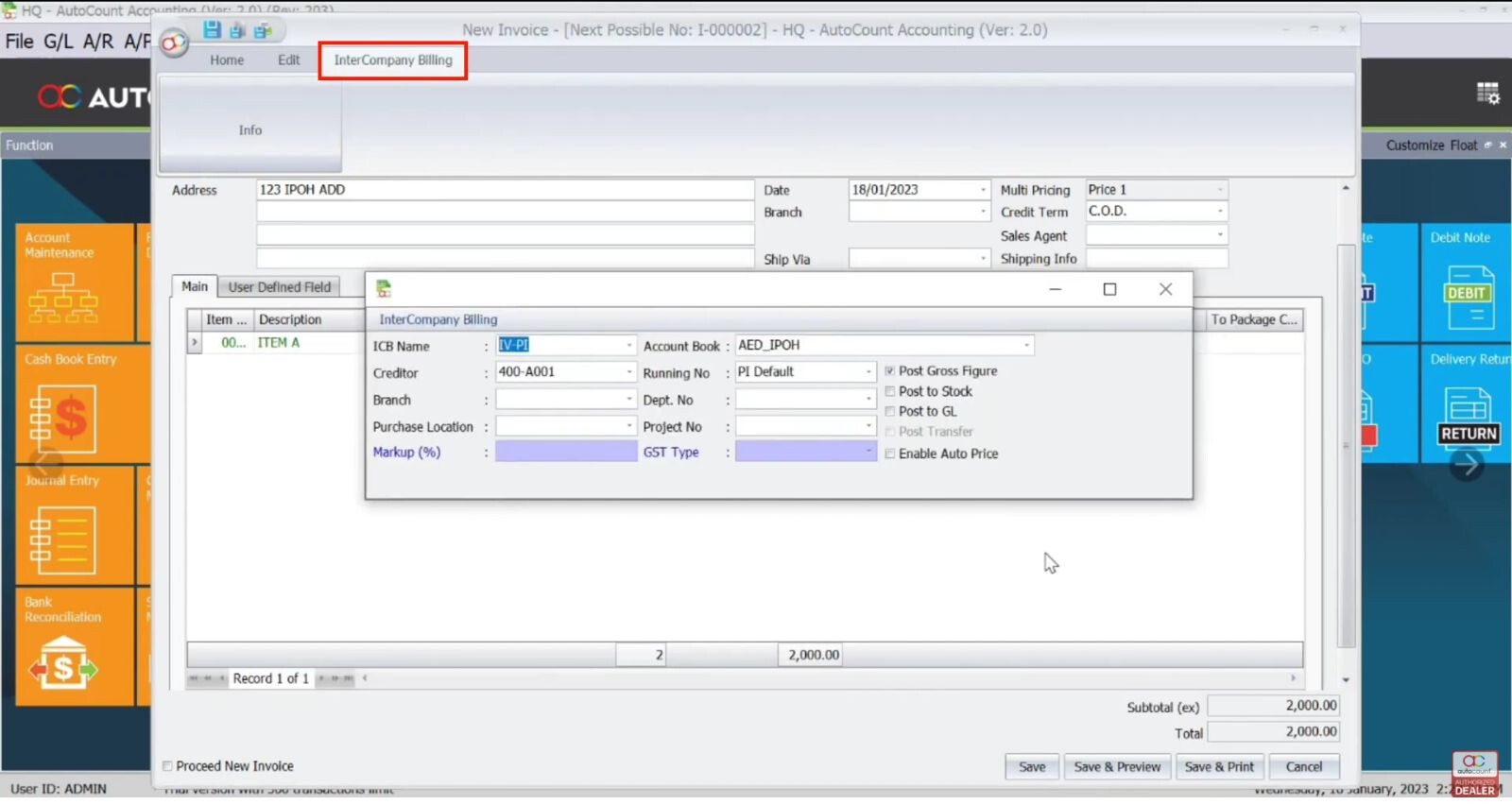Screen dimensions: 1512x805
Task: Click To Package C... column header
Action: pyautogui.click(x=1253, y=320)
